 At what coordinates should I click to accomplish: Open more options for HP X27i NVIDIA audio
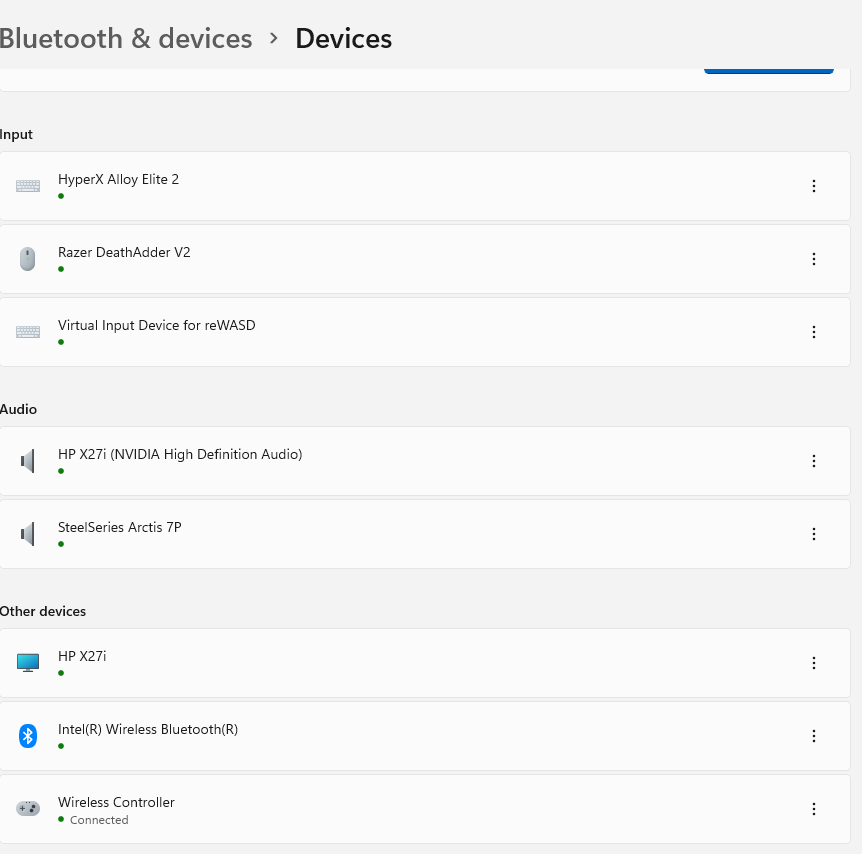pos(813,461)
